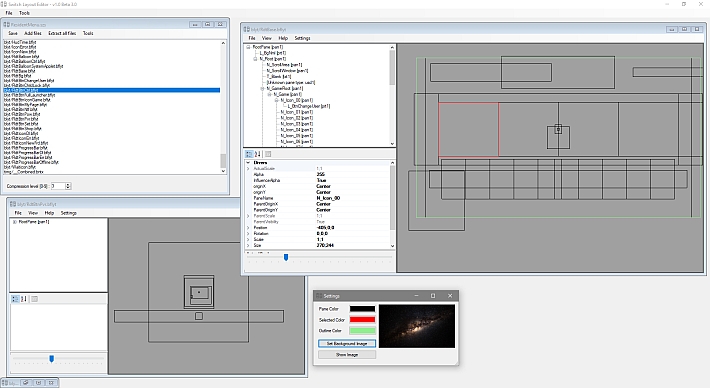710x388 pixels.
Task: Click the Settings dialog title bar icon
Action: click(319, 296)
